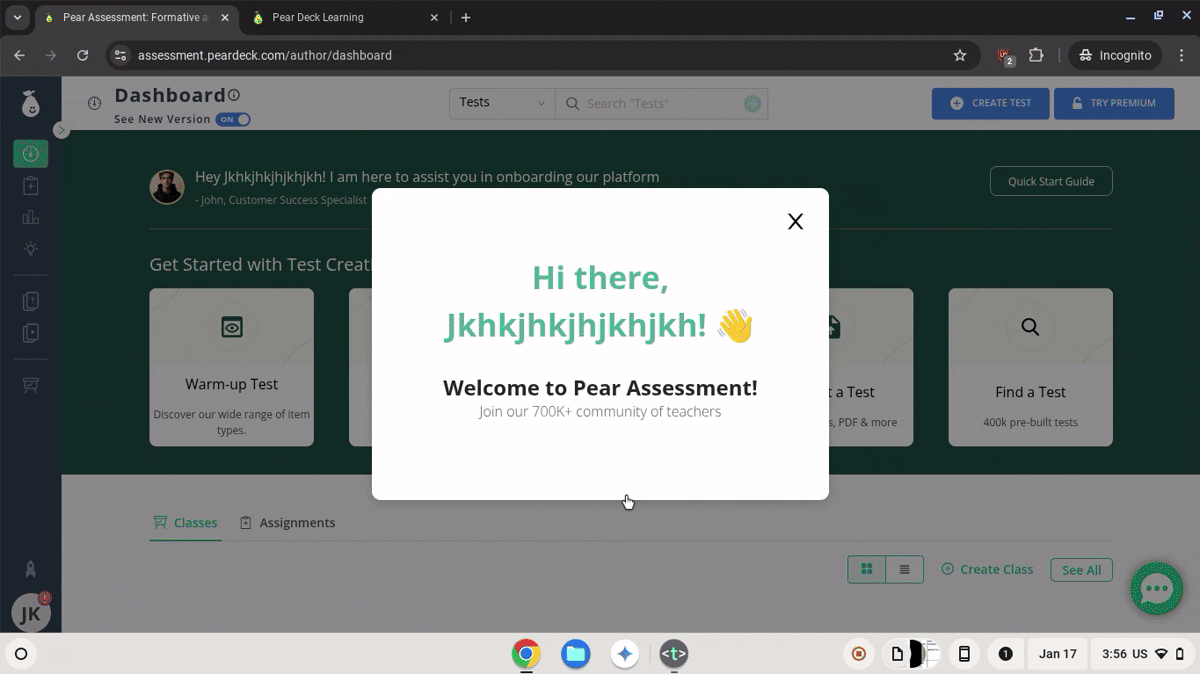
Task: Open the Manage Class icon in sidebar
Action: pyautogui.click(x=30, y=386)
